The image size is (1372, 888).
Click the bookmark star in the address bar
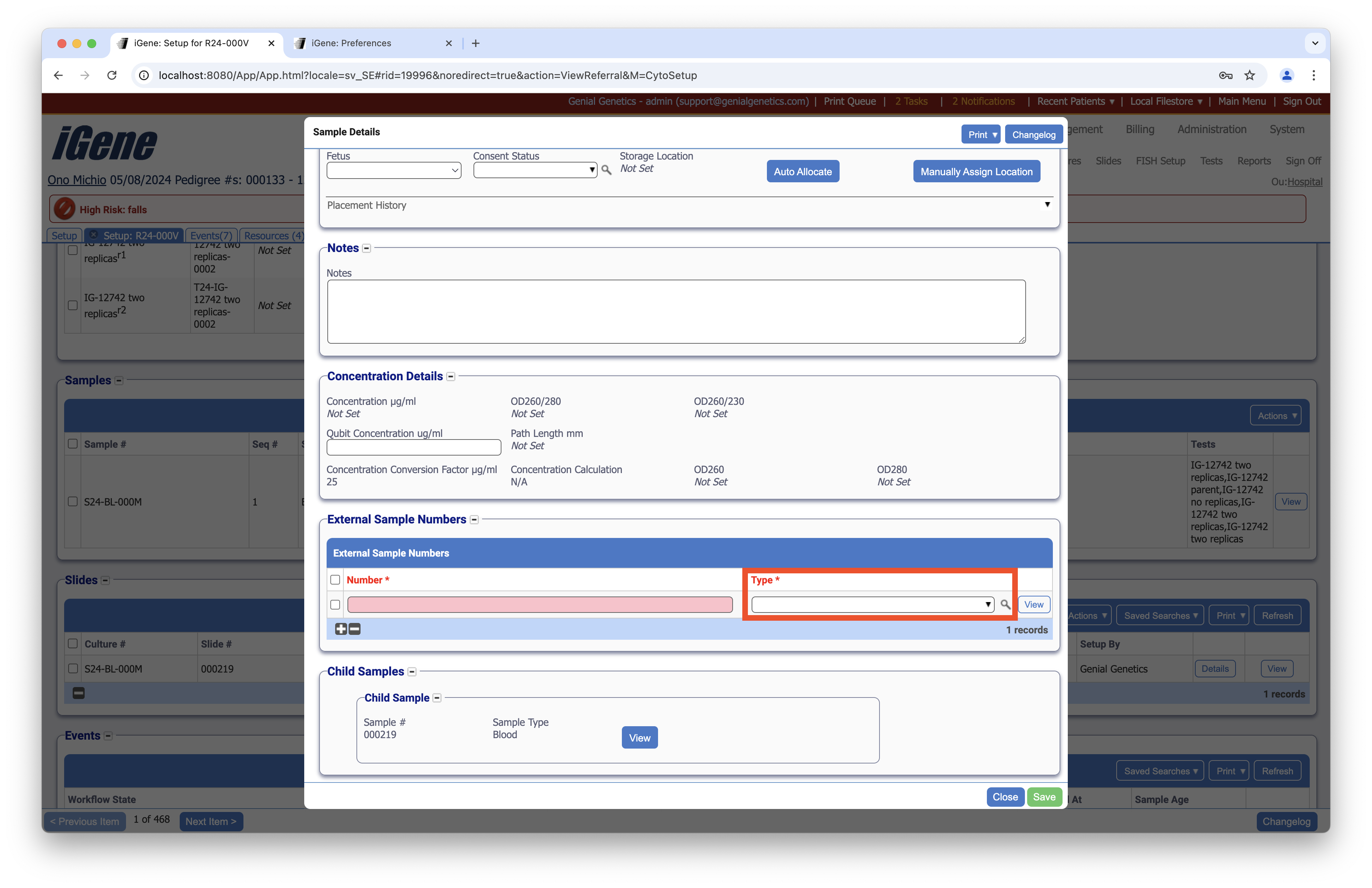tap(1250, 75)
